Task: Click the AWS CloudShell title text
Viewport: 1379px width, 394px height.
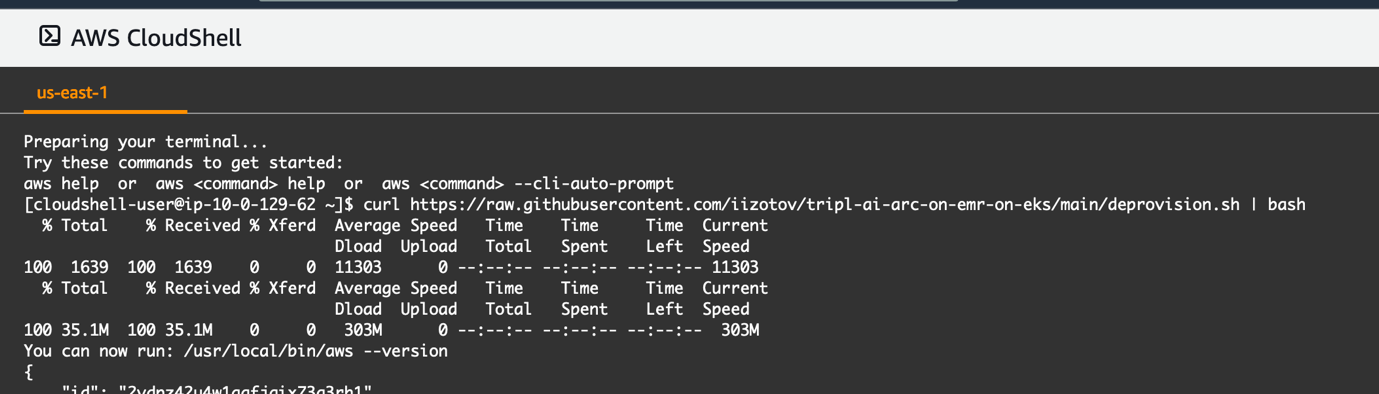Action: (156, 38)
